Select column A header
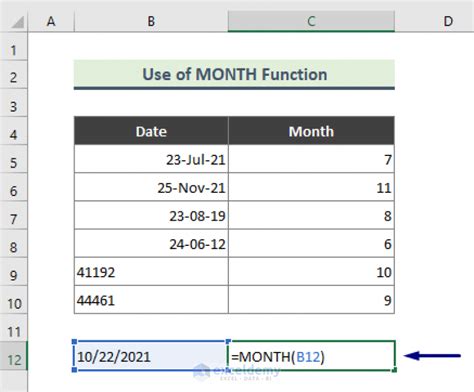474x392 pixels. [51, 21]
